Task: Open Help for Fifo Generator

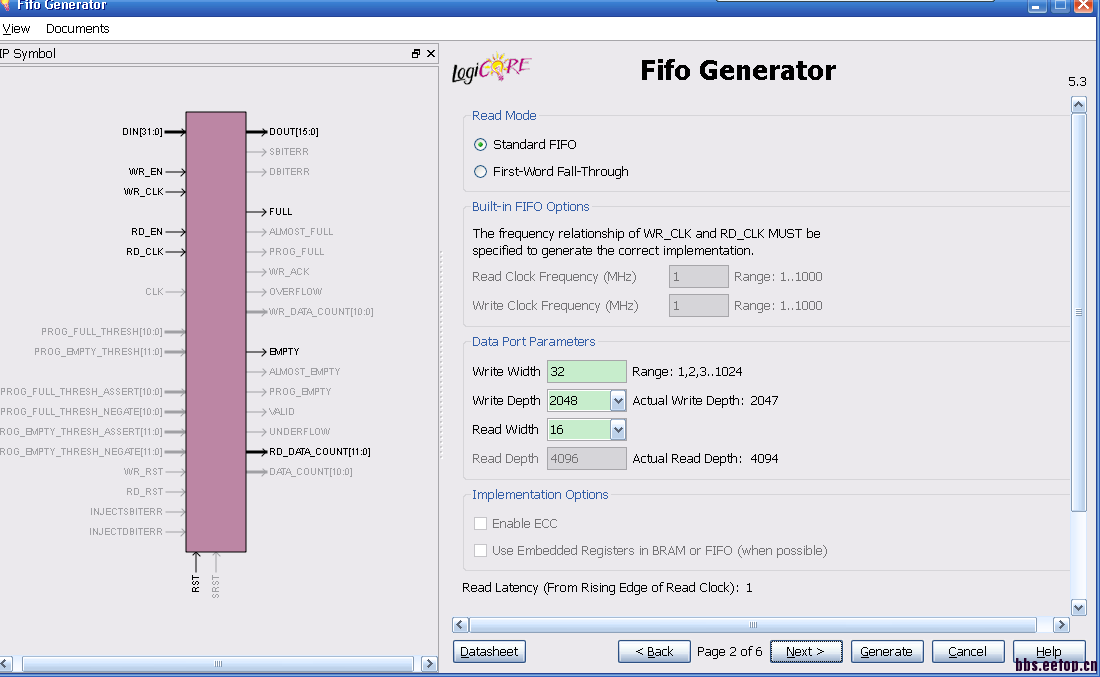Action: (x=1048, y=652)
